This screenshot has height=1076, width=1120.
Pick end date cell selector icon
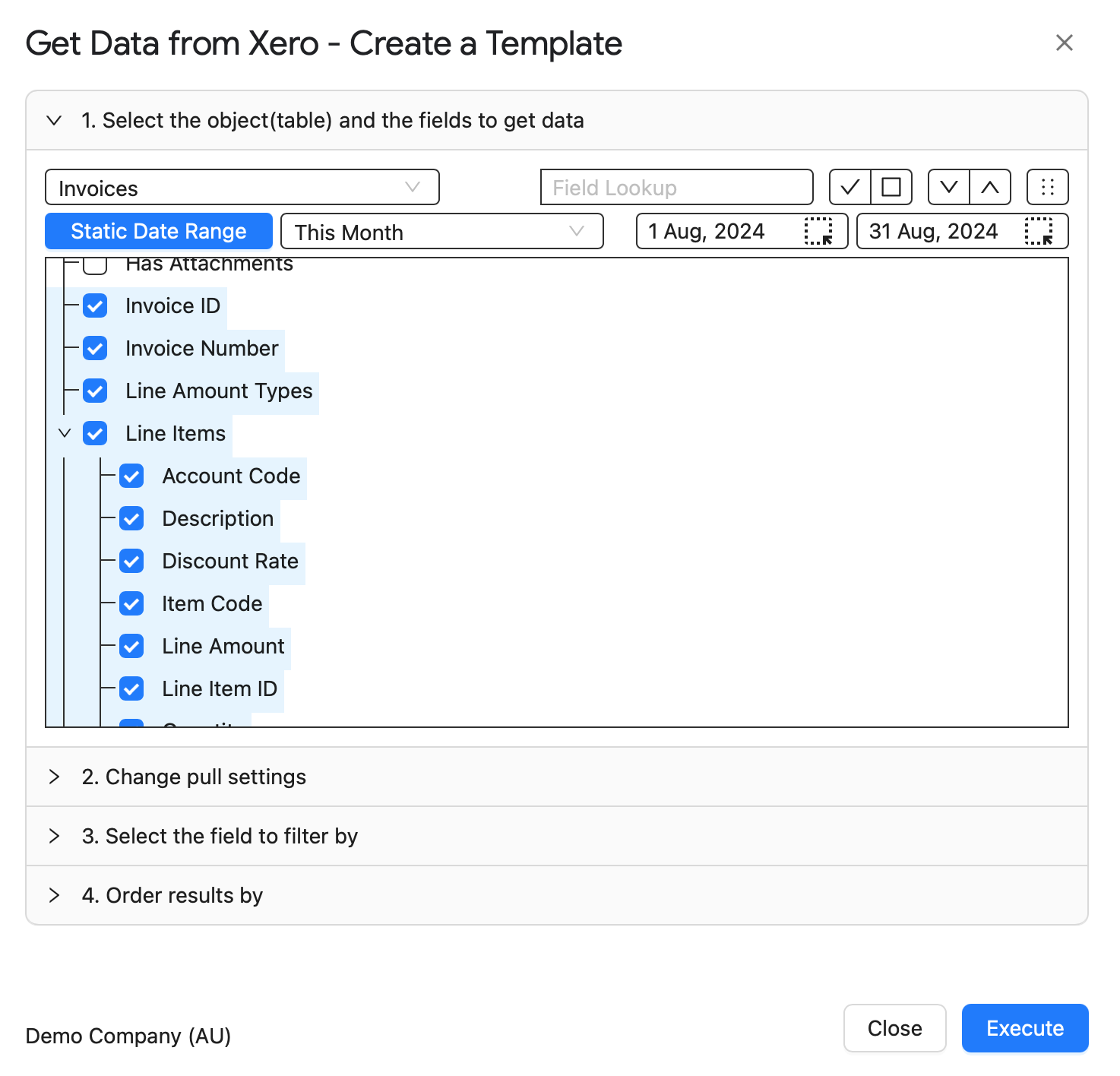coord(1039,231)
